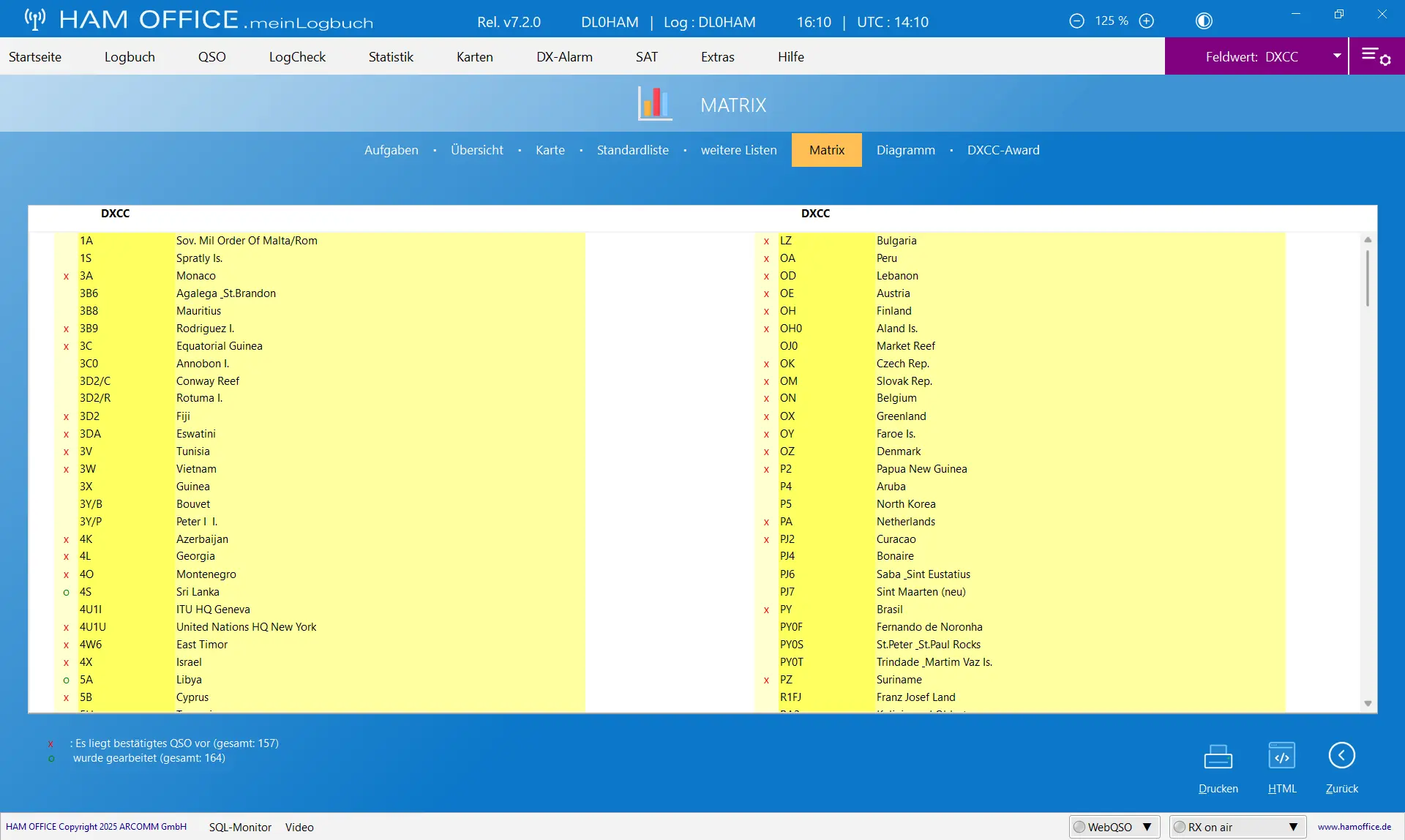The width and height of the screenshot is (1405, 840).
Task: Open the WebQSO dropdown arrow
Action: coord(1147,827)
